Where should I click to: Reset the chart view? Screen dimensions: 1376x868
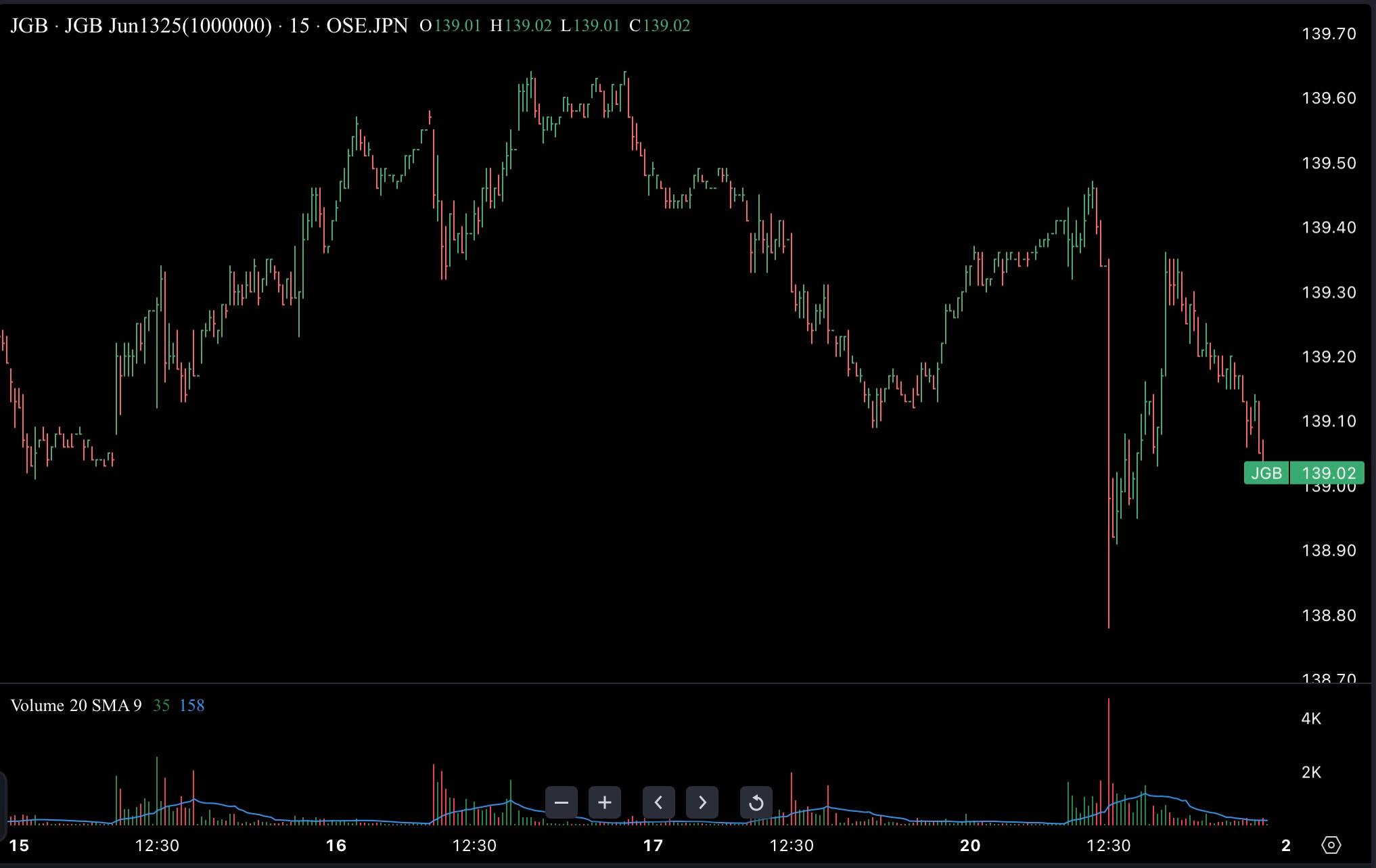click(x=756, y=802)
